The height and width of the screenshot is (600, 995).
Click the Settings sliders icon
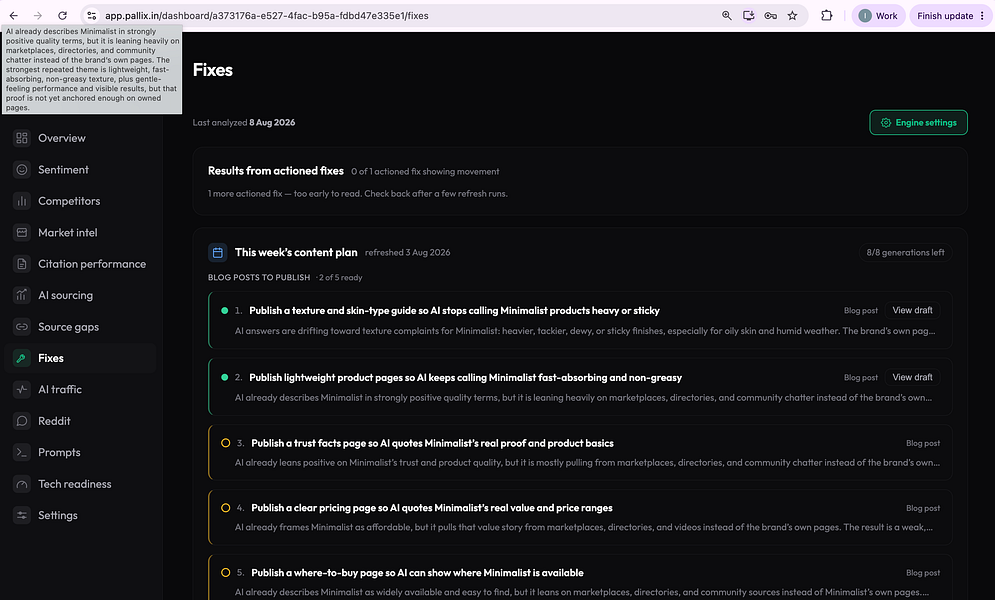[x=22, y=516]
